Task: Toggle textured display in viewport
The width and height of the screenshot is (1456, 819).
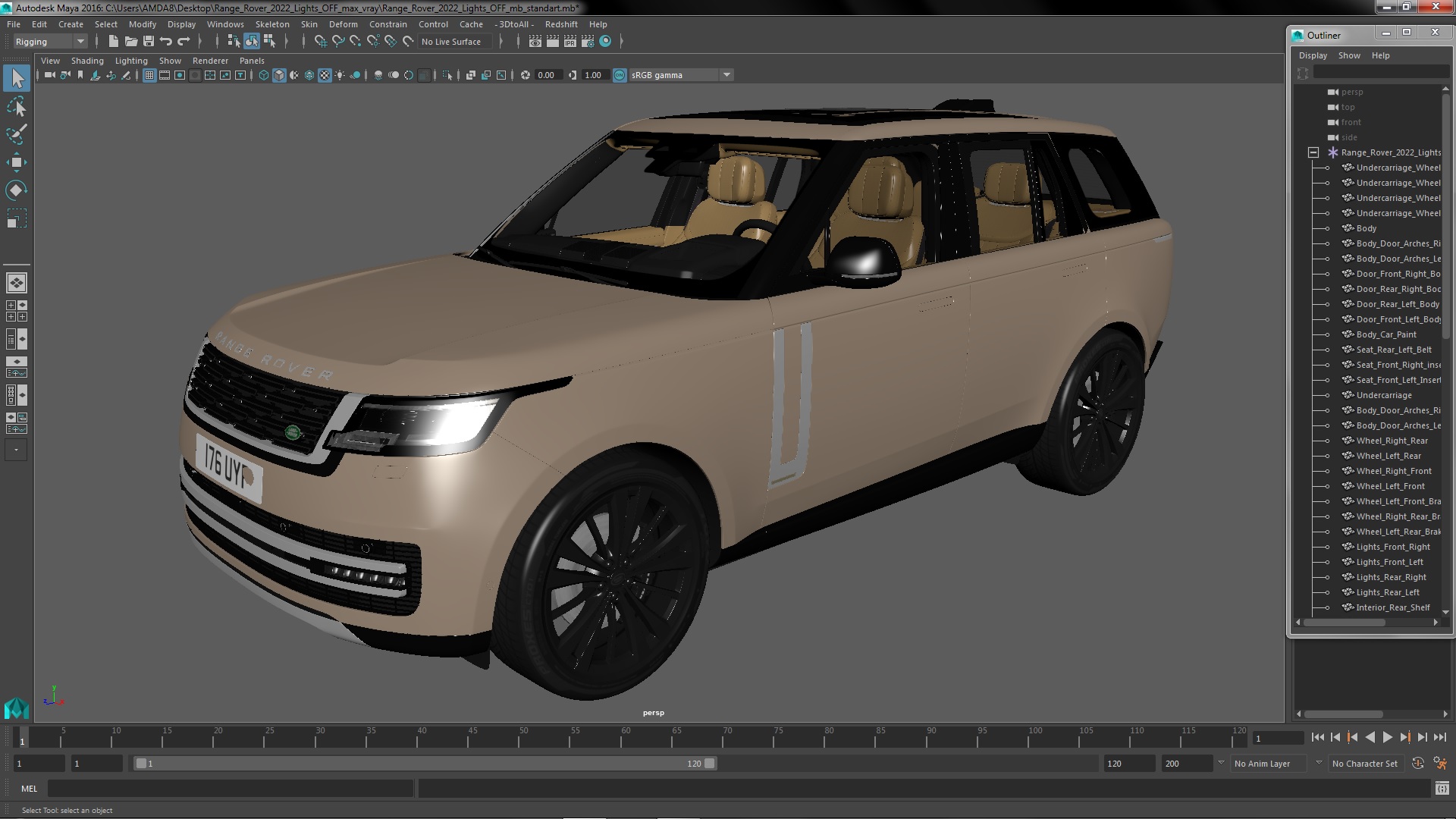Action: click(x=325, y=75)
